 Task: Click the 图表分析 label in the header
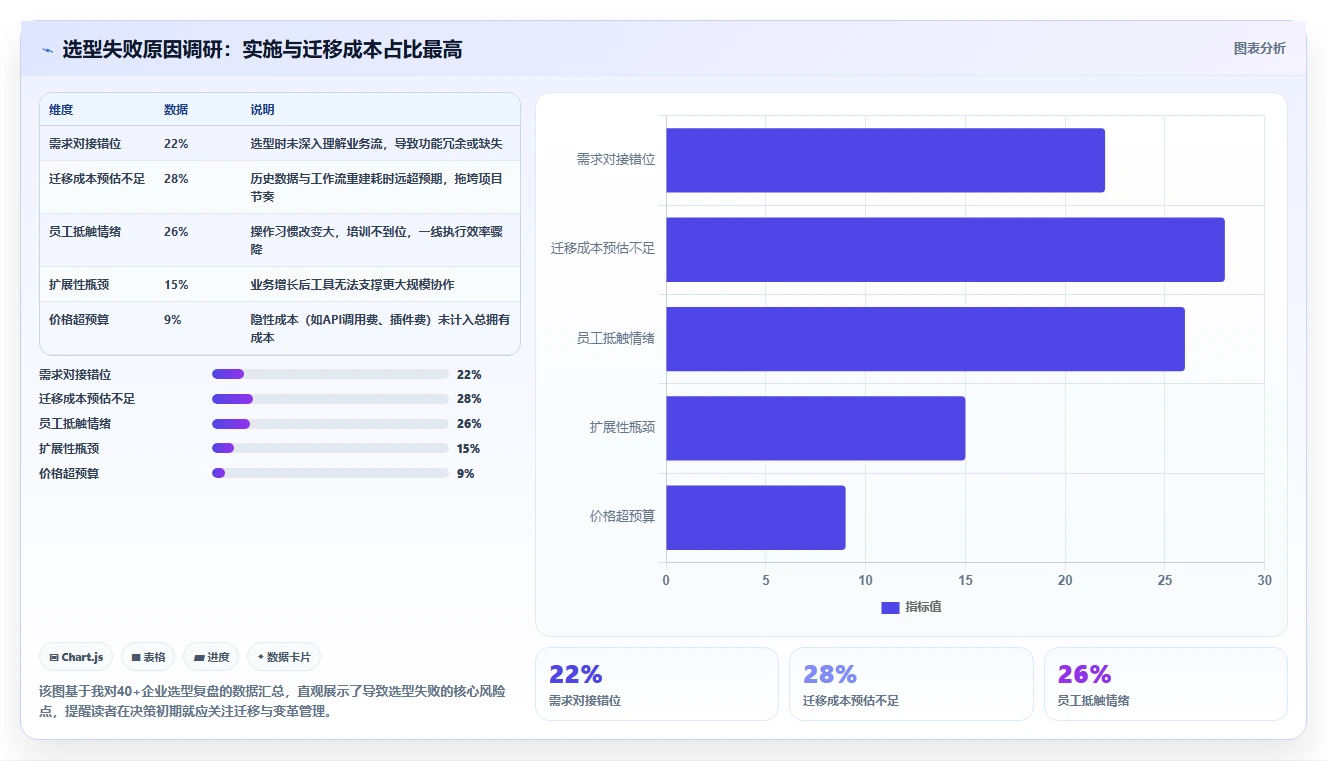(1259, 48)
